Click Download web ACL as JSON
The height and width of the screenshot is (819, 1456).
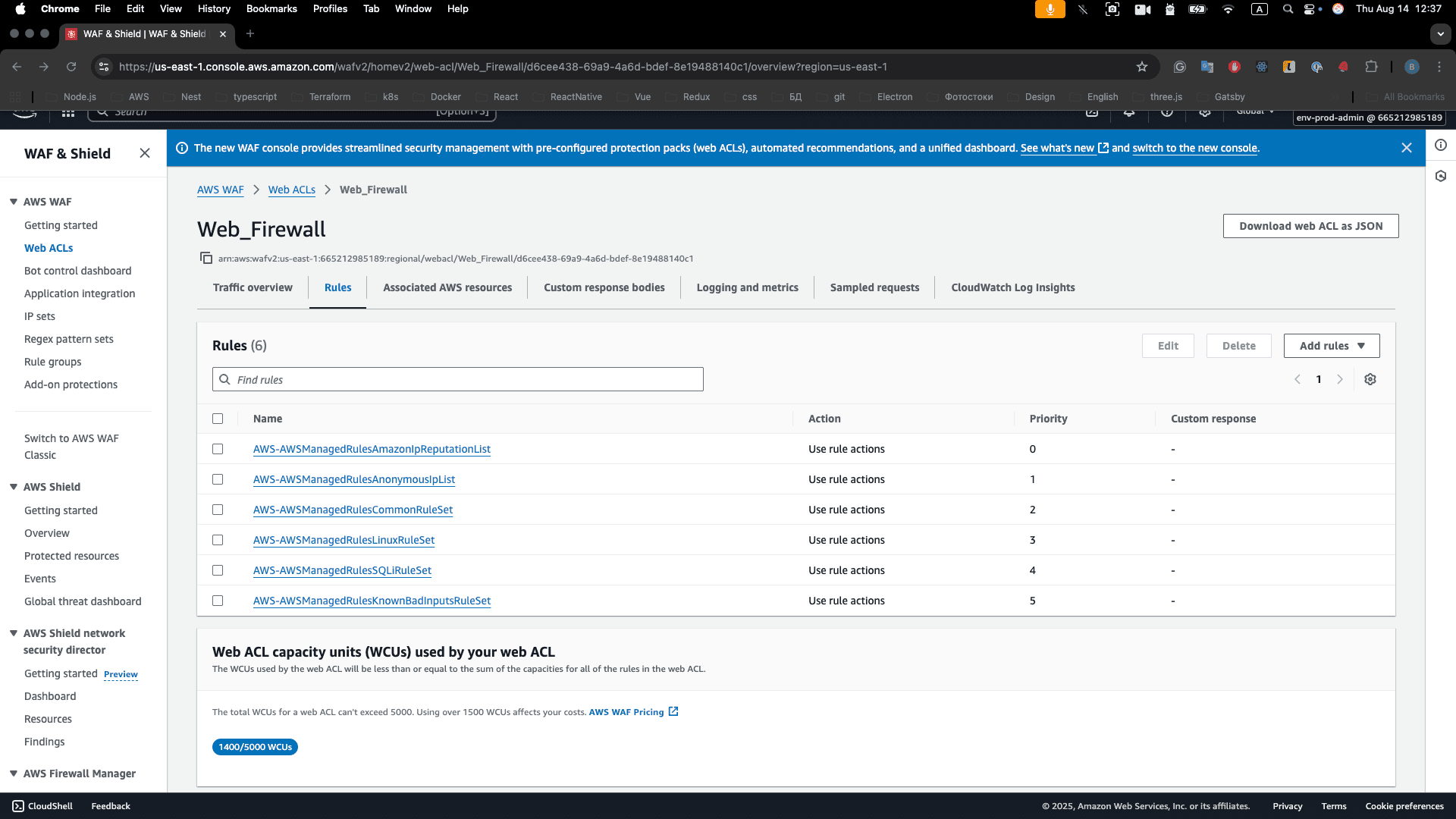pyautogui.click(x=1310, y=225)
